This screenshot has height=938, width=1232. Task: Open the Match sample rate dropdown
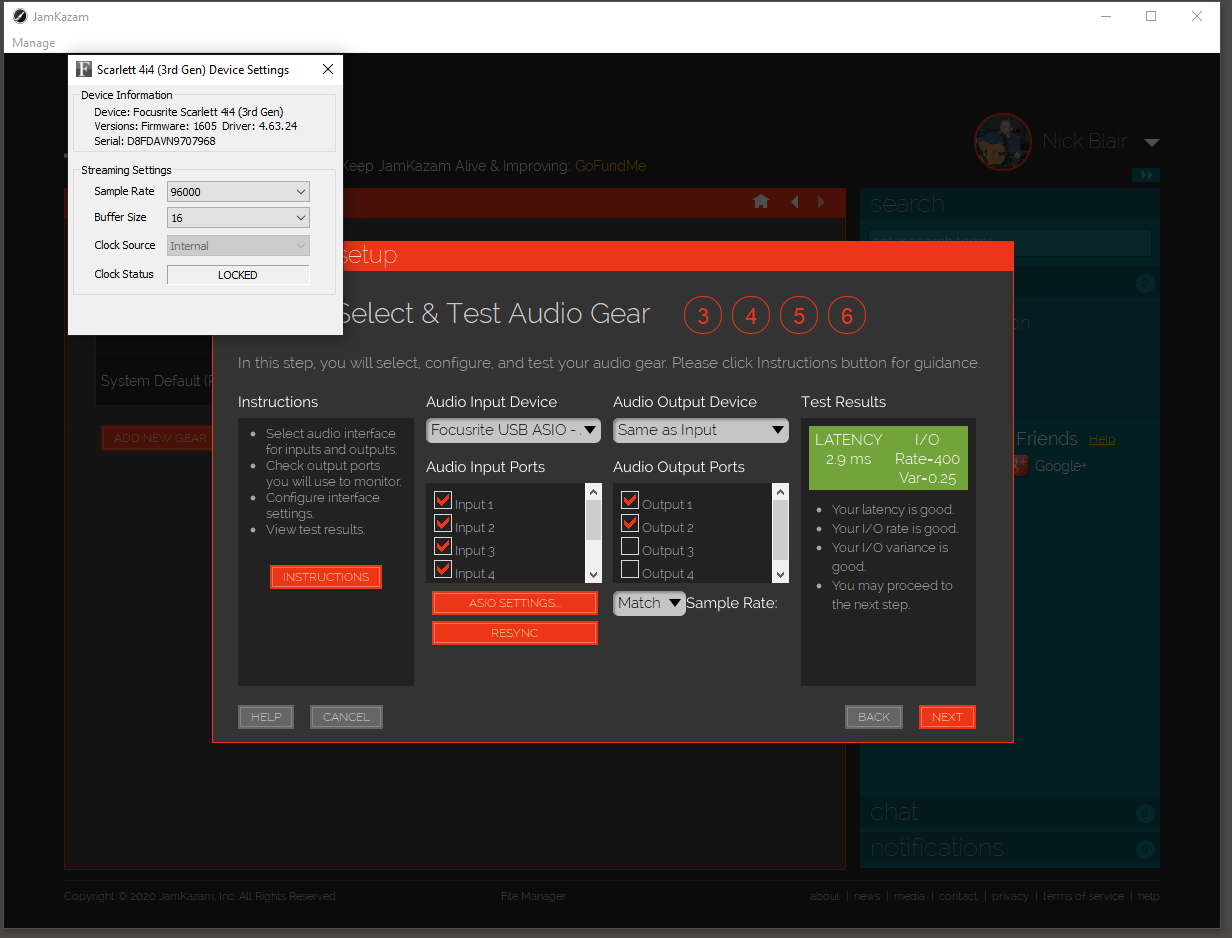649,603
